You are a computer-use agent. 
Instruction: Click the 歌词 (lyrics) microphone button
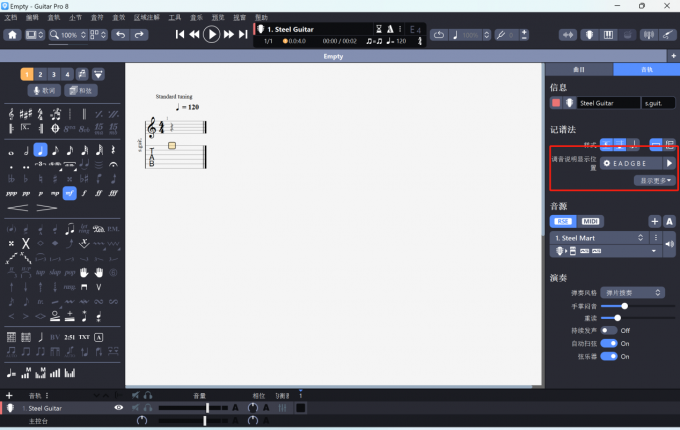tap(41, 90)
